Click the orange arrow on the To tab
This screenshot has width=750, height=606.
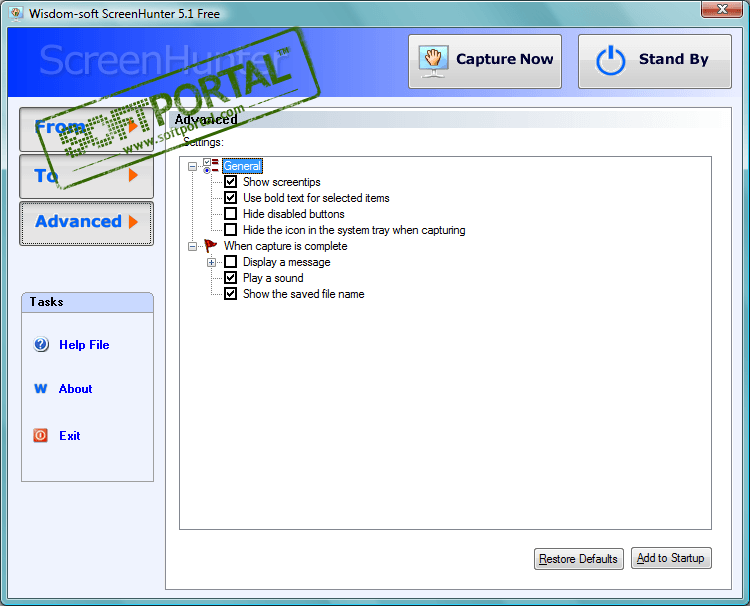133,175
